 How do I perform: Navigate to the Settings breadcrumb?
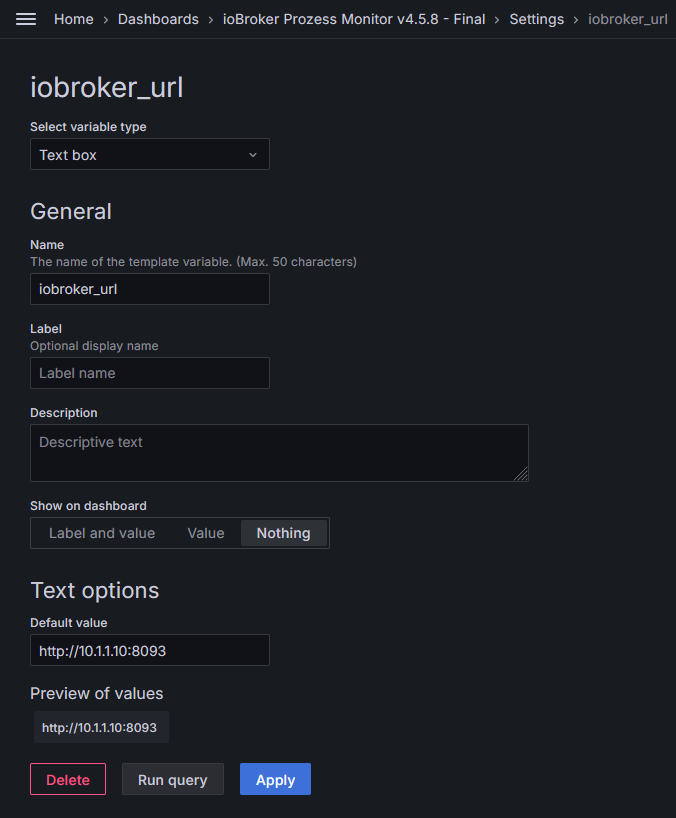(536, 19)
